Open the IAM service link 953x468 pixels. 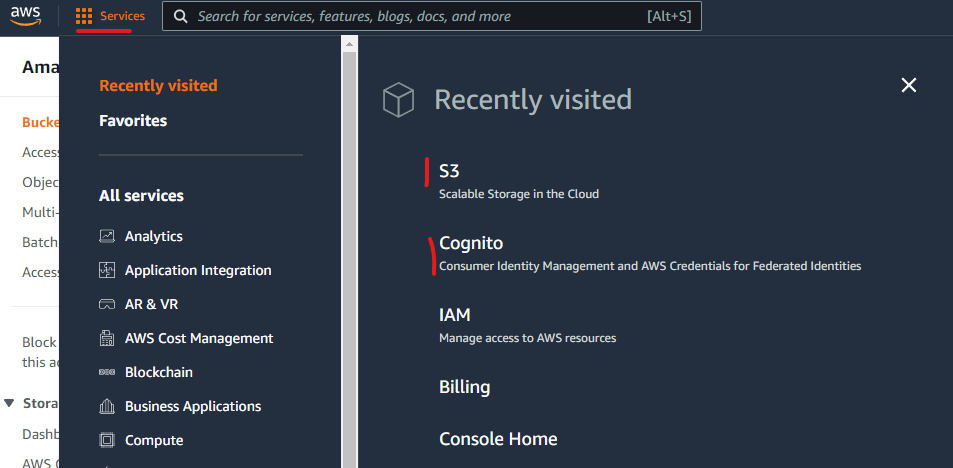point(455,315)
